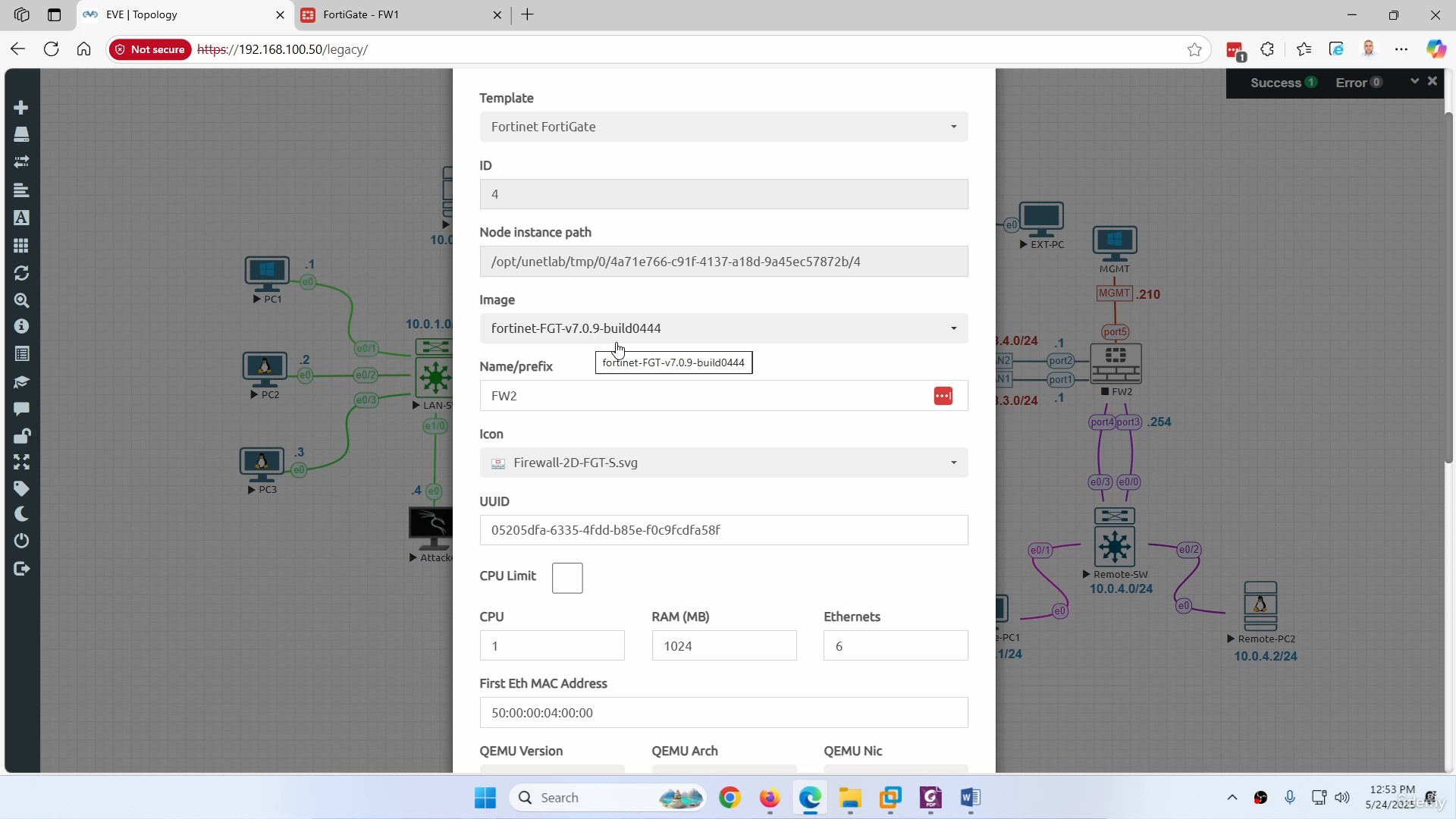
Task: Click the Refresh topology icon in sidebar
Action: (21, 273)
